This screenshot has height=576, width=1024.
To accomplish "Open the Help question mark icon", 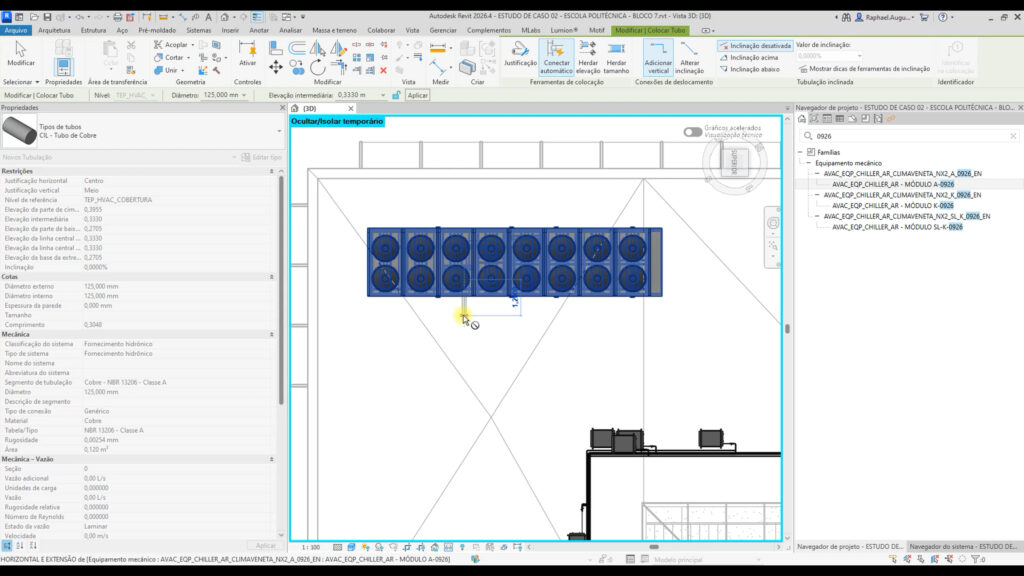I will (942, 17).
